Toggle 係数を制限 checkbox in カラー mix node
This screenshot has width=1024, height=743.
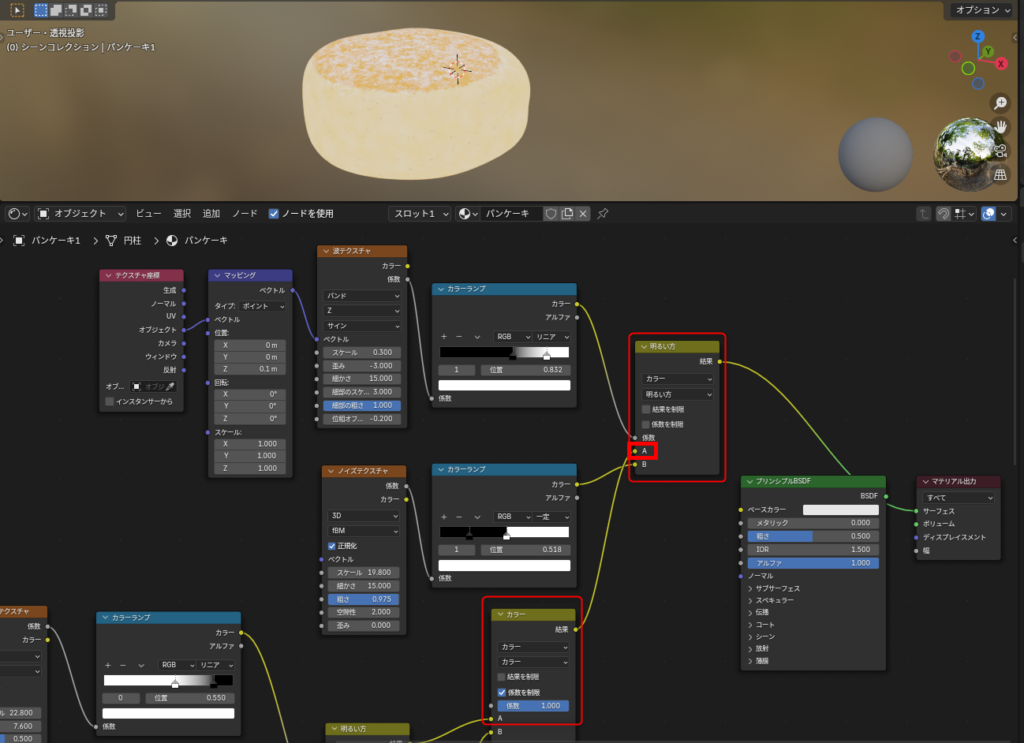(502, 692)
